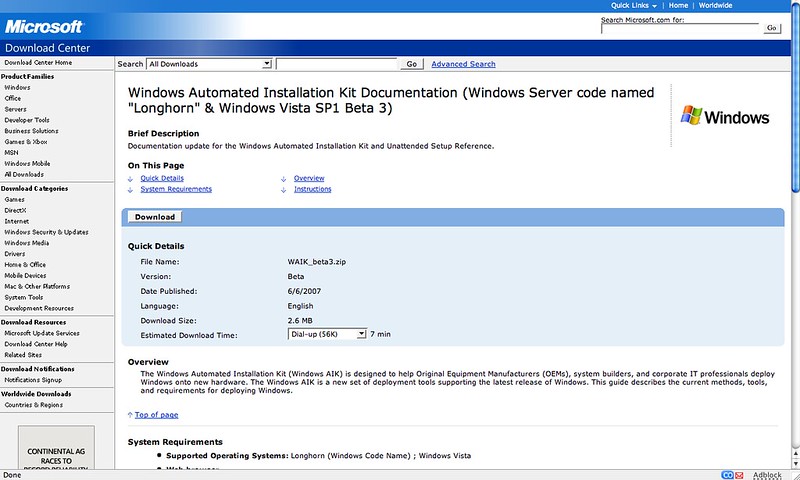Viewport: 800px width, 480px height.
Task: Jump to System Requirements section link
Action: [x=176, y=189]
